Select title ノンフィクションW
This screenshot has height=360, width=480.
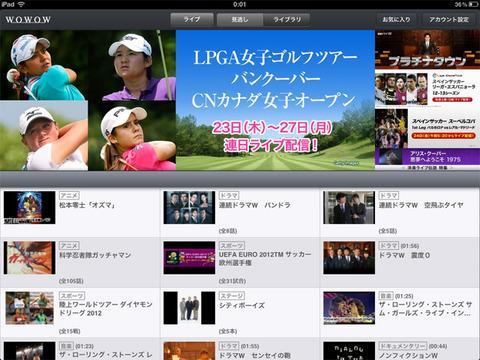408,356
